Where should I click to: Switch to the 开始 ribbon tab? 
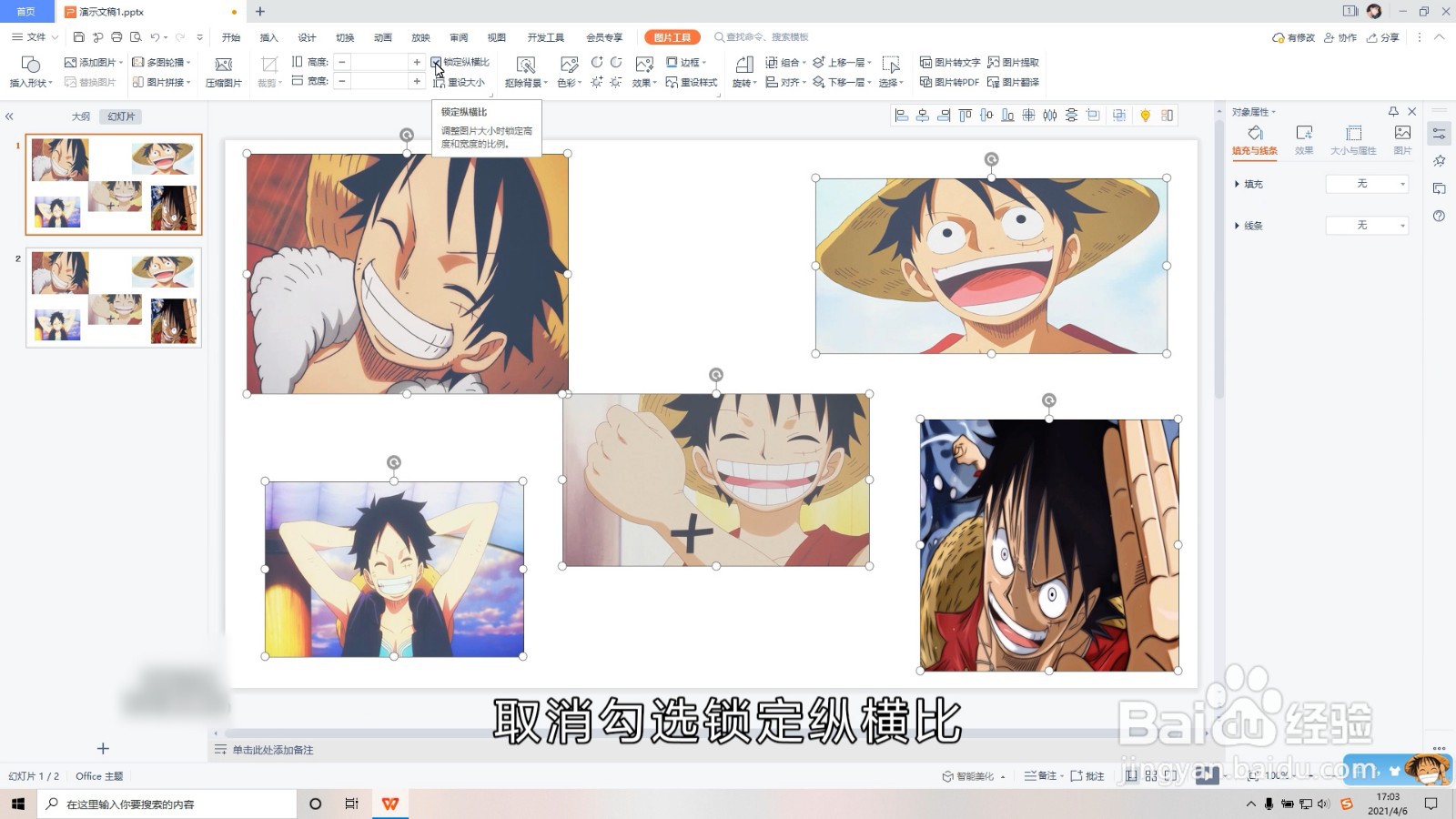[x=231, y=37]
